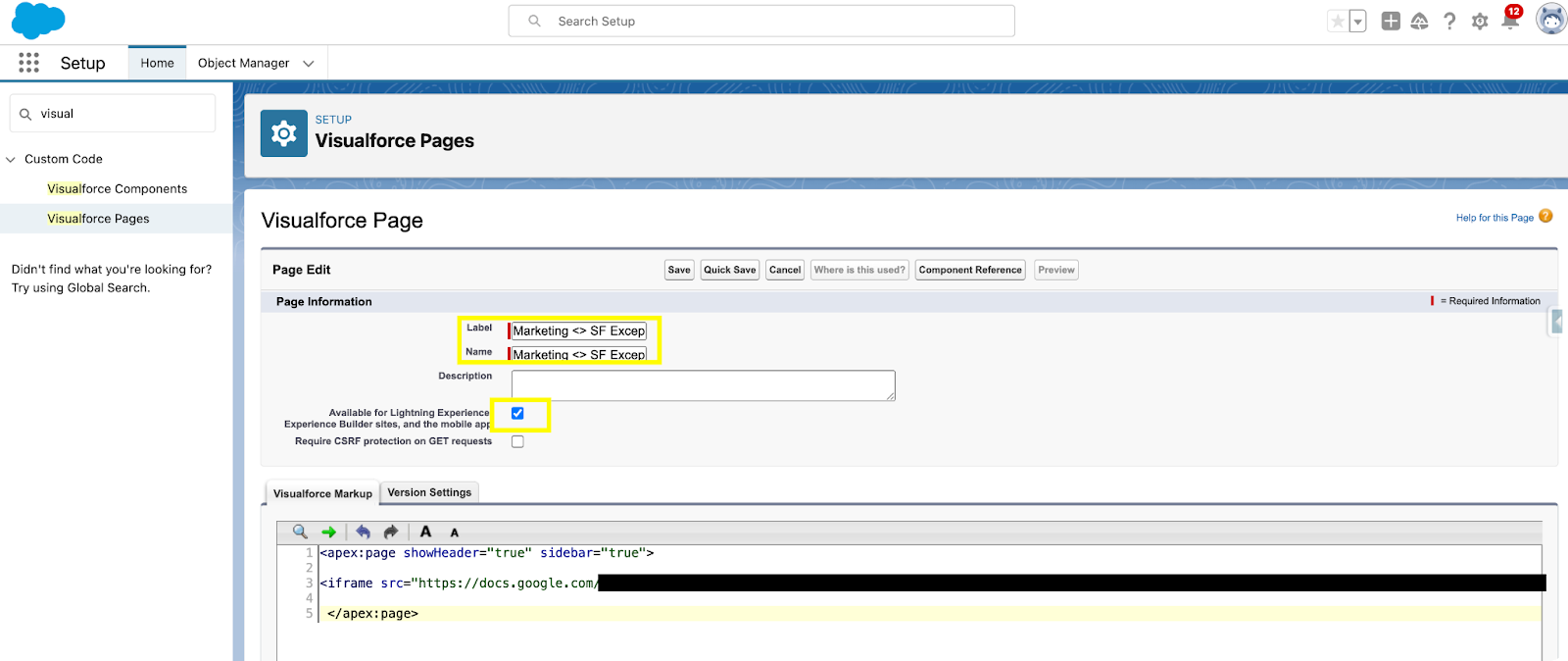Screen dimensions: 1568x661
Task: Open the favorites list dropdown arrow
Action: click(x=1358, y=22)
